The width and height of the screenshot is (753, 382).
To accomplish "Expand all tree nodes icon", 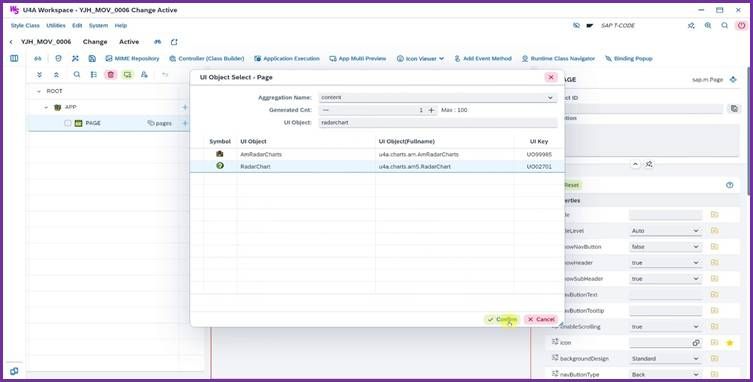I will (39, 75).
